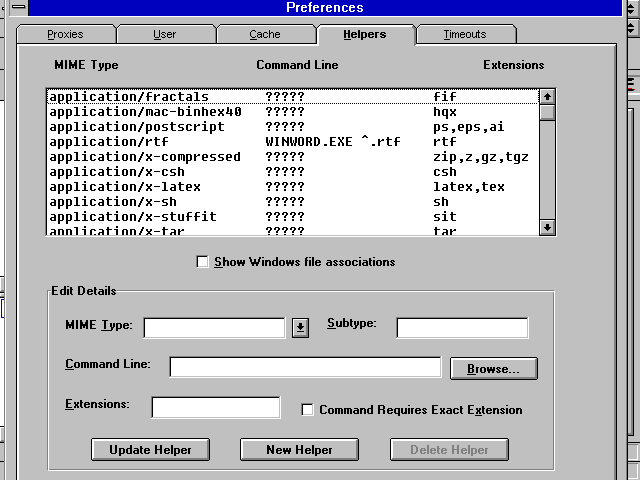Click the list scrollbar down arrow
The height and width of the screenshot is (480, 640).
(547, 227)
